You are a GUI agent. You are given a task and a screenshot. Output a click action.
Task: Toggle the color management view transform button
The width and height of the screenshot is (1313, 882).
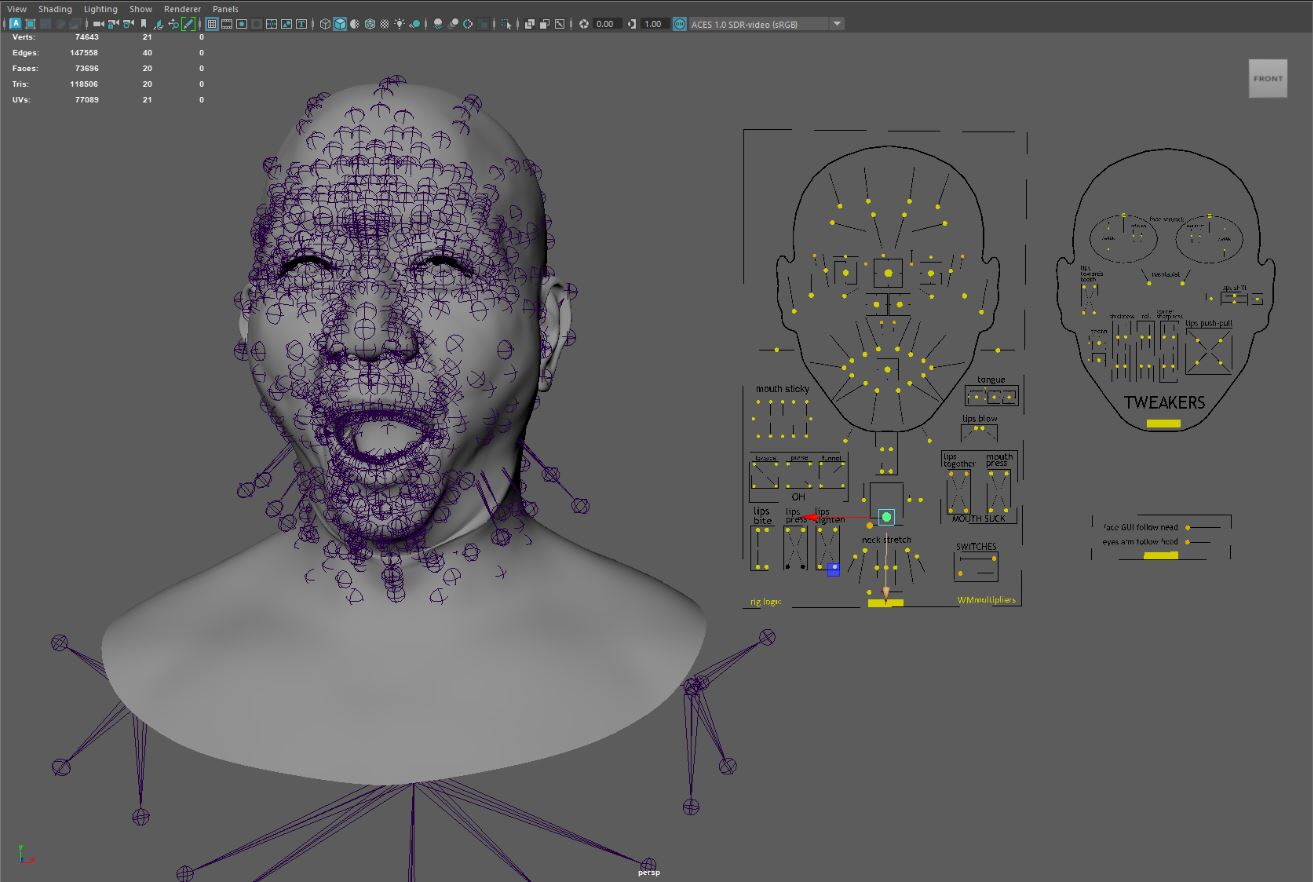pyautogui.click(x=680, y=24)
